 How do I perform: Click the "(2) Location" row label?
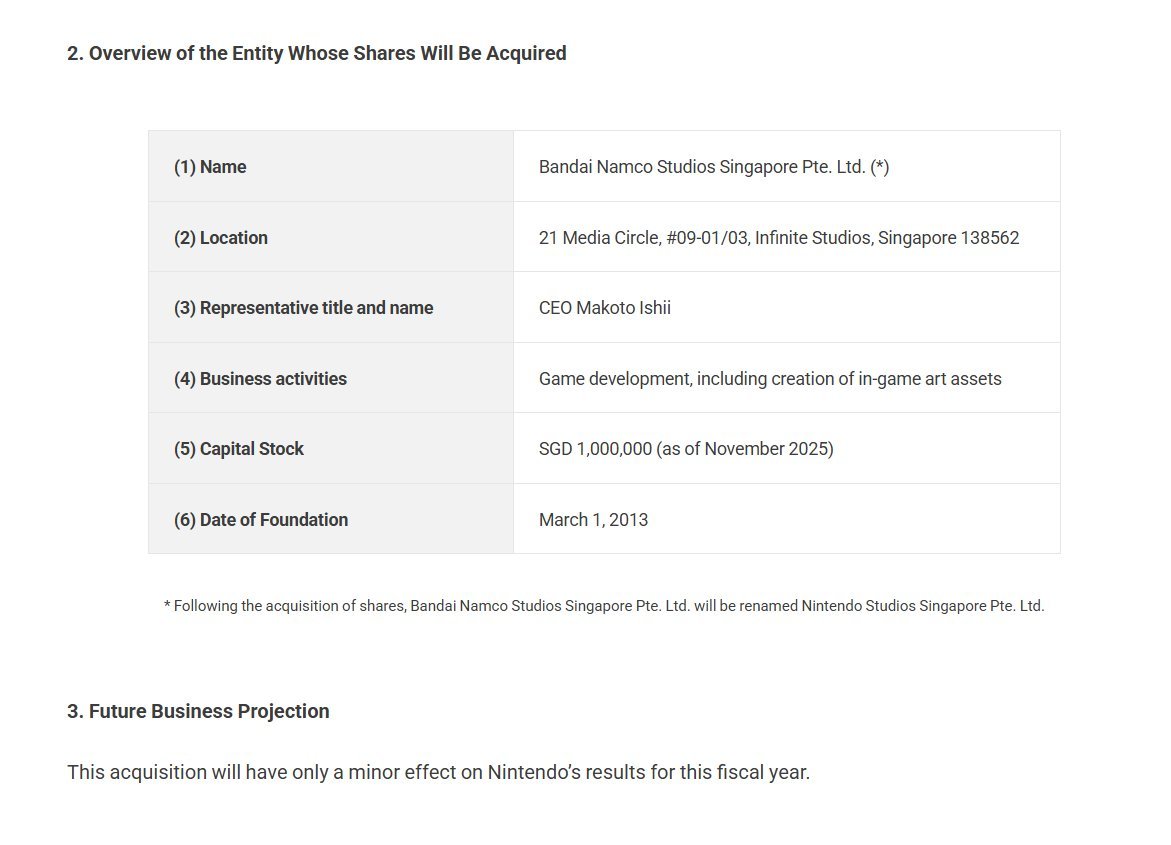[220, 238]
